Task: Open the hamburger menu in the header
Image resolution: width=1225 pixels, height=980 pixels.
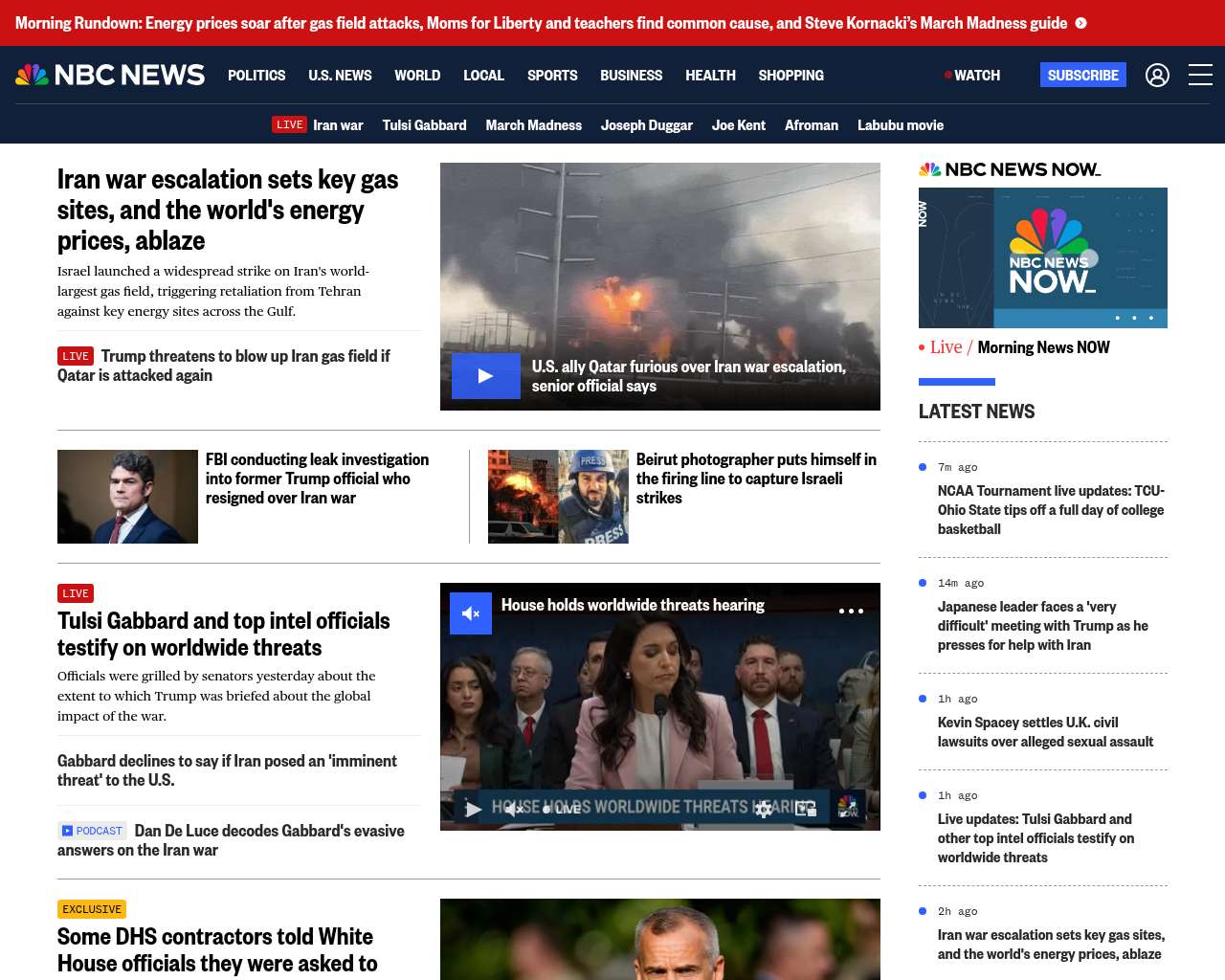Action: tap(1200, 75)
